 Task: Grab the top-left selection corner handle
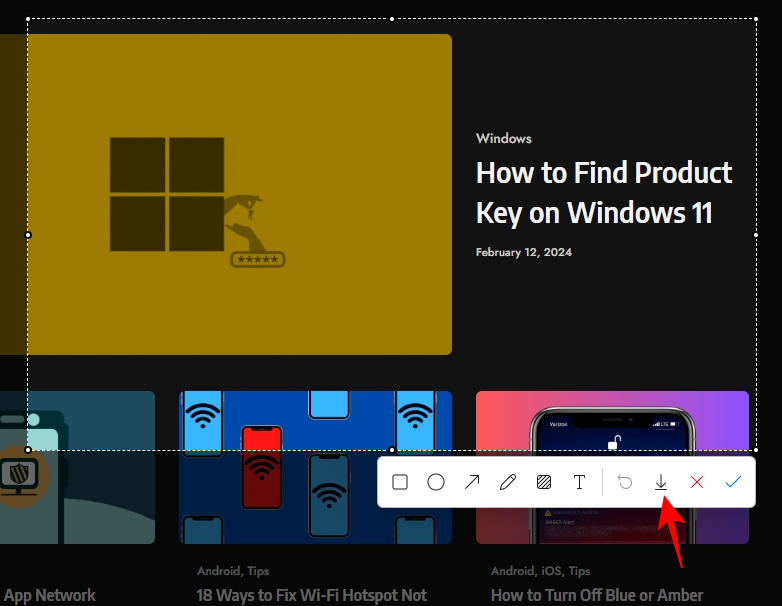coord(28,19)
